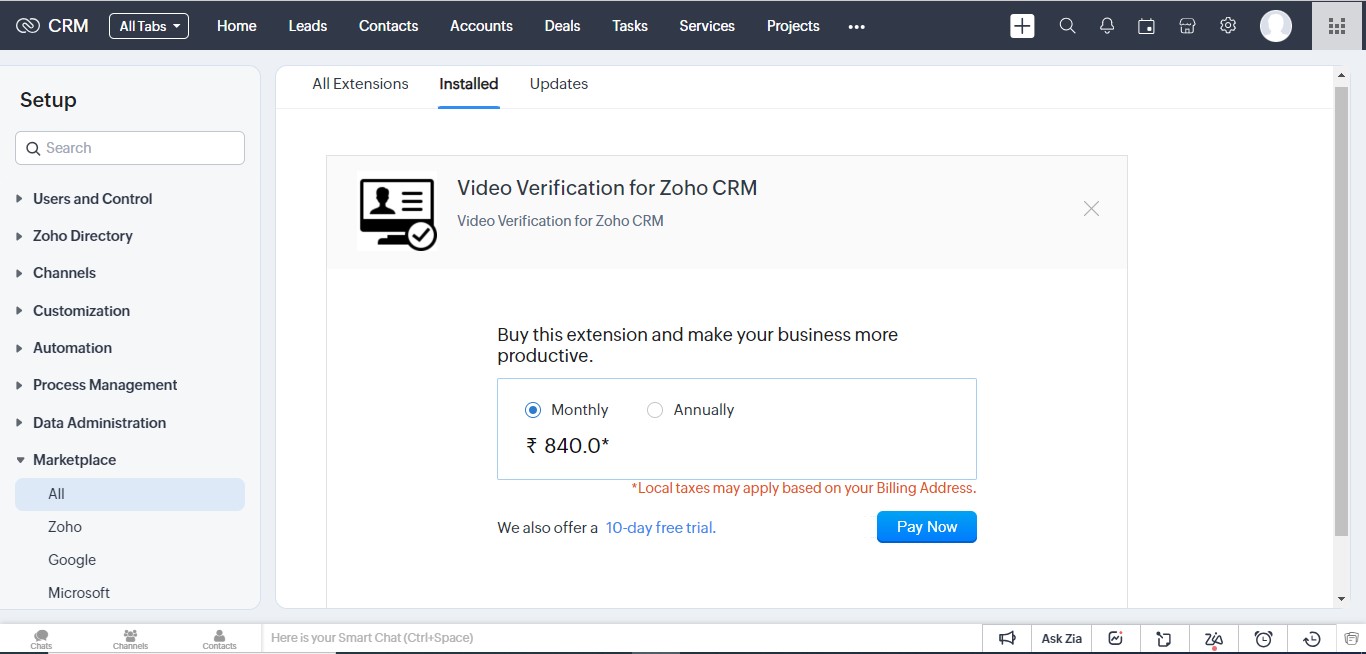Click the scrollbar up arrow
This screenshot has height=654, width=1366.
(1341, 75)
